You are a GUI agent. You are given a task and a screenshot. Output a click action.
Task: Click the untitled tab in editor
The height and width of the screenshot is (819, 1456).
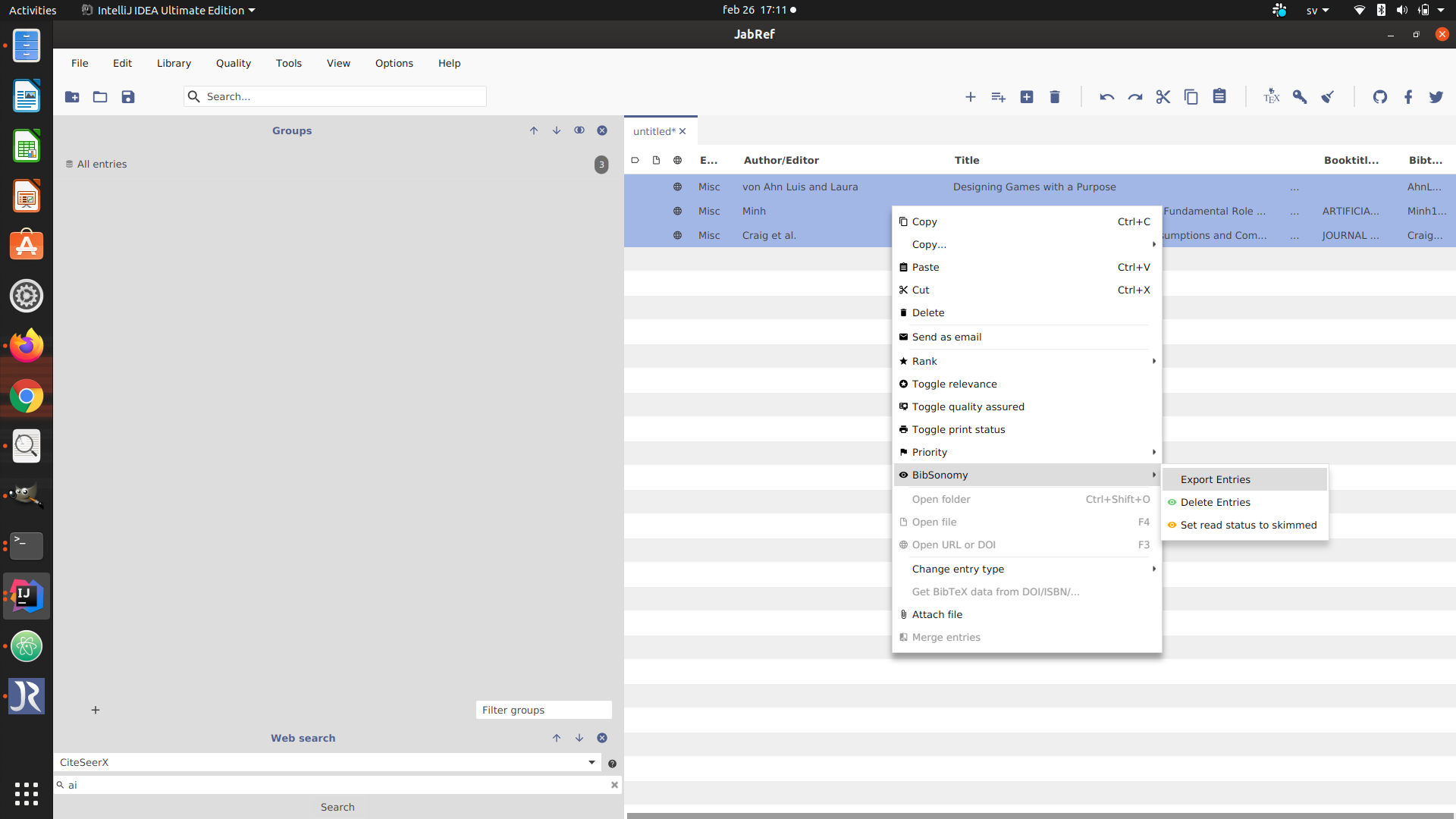tap(654, 131)
